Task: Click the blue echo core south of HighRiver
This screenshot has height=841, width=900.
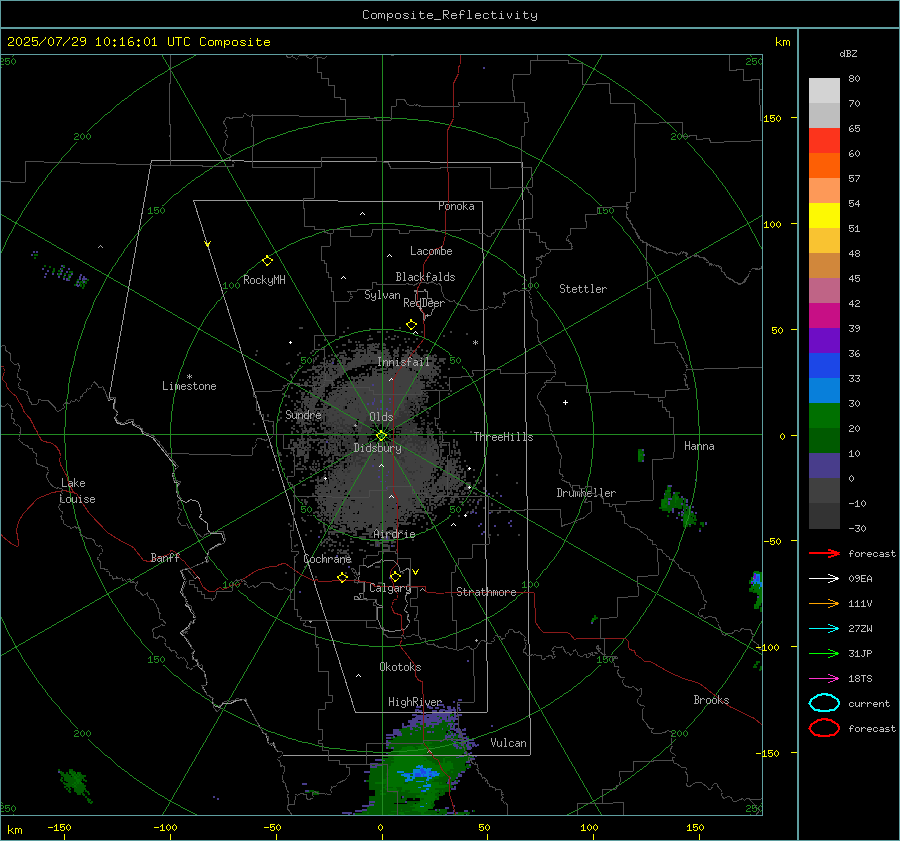Action: (x=421, y=773)
